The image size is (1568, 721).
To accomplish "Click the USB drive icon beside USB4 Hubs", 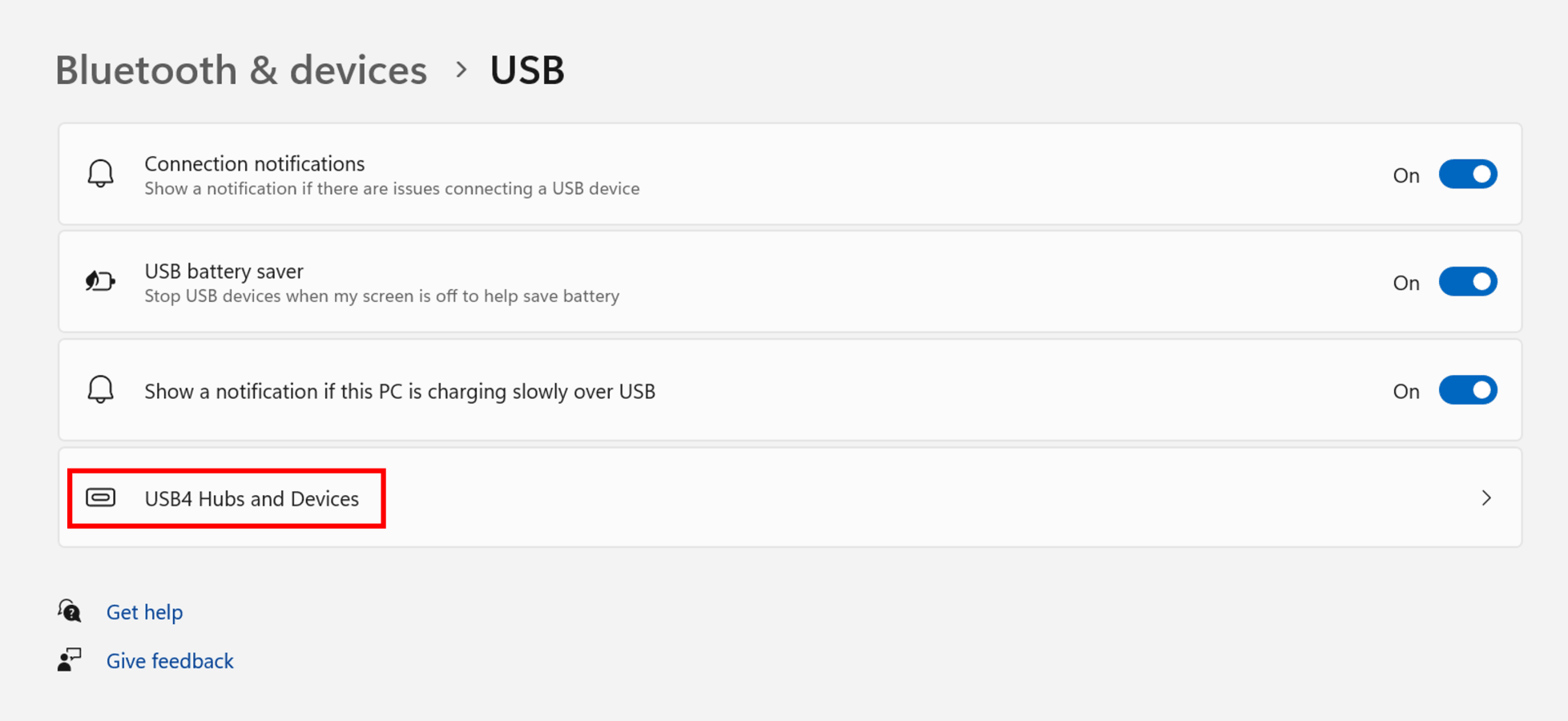I will (101, 497).
